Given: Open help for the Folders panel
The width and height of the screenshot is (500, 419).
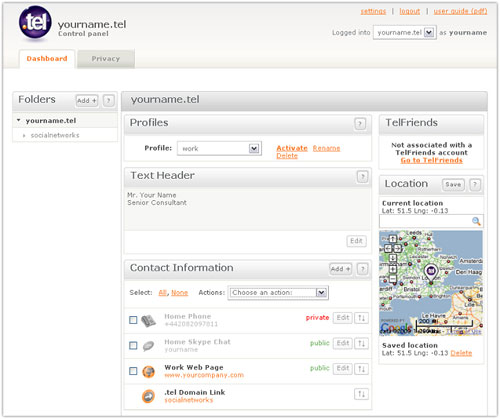Looking at the screenshot, I should [108, 100].
